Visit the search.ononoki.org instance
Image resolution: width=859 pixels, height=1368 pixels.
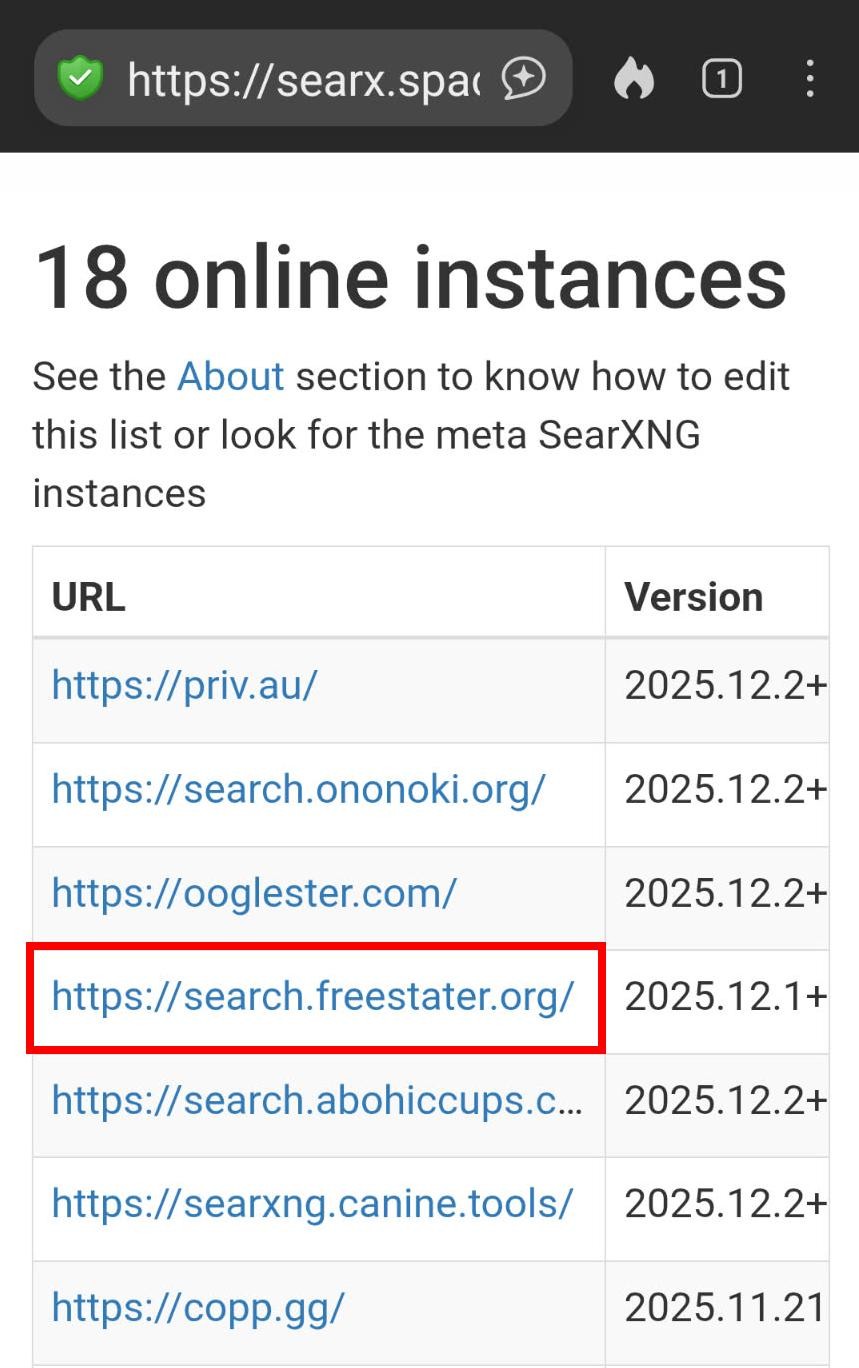click(298, 789)
